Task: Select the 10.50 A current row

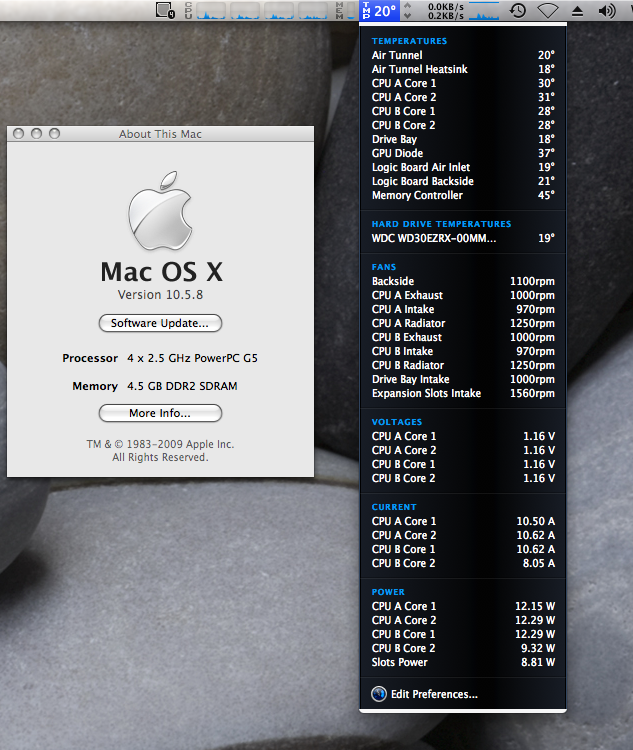Action: tap(463, 521)
